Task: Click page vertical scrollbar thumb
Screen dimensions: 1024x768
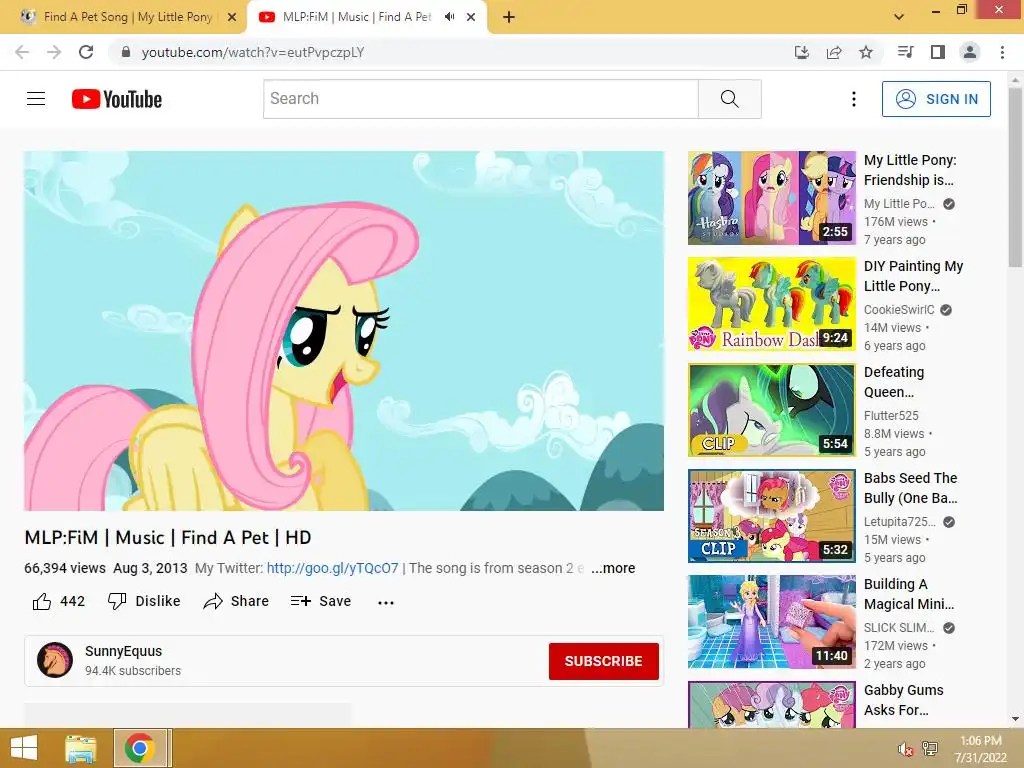Action: pos(1016,176)
